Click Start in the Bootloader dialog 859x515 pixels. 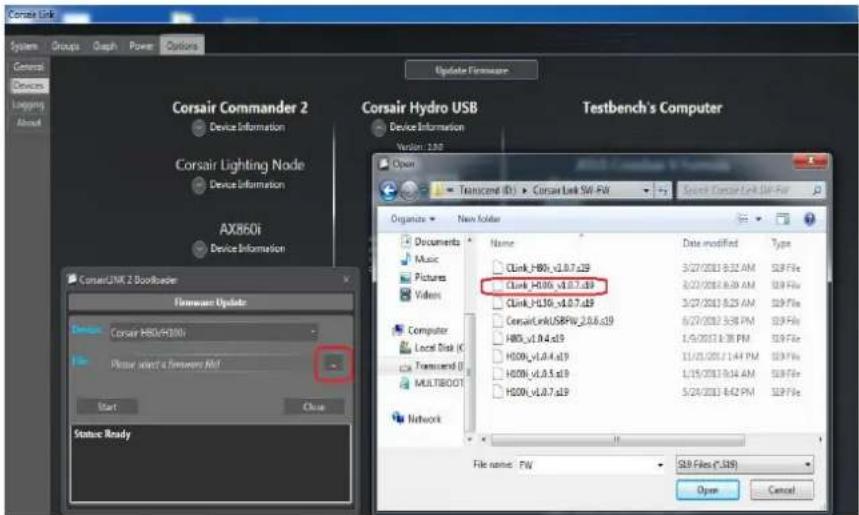pos(107,407)
